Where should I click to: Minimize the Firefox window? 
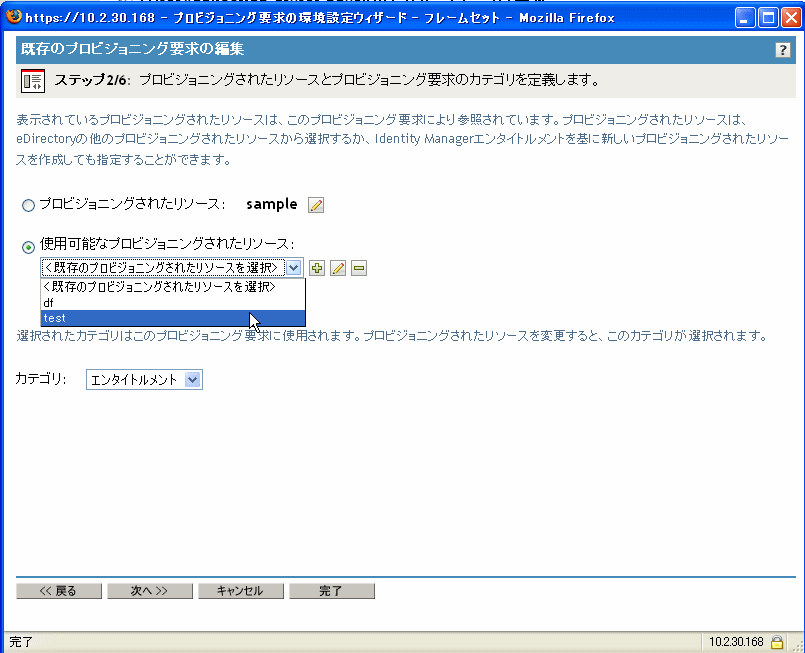(745, 18)
